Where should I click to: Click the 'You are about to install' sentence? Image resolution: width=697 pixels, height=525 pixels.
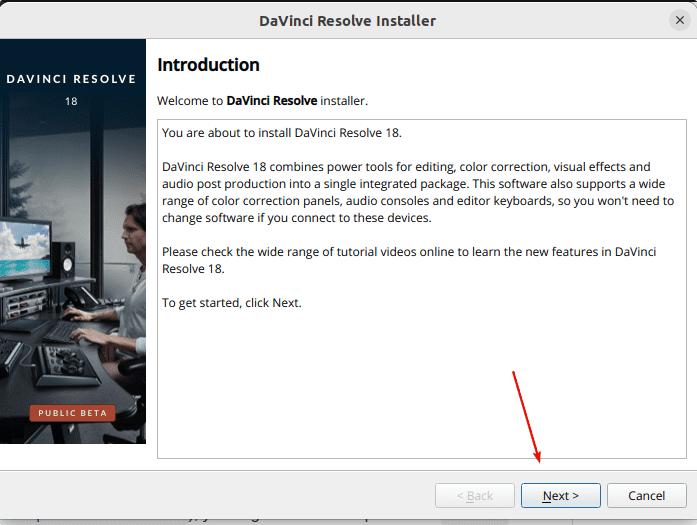point(281,133)
